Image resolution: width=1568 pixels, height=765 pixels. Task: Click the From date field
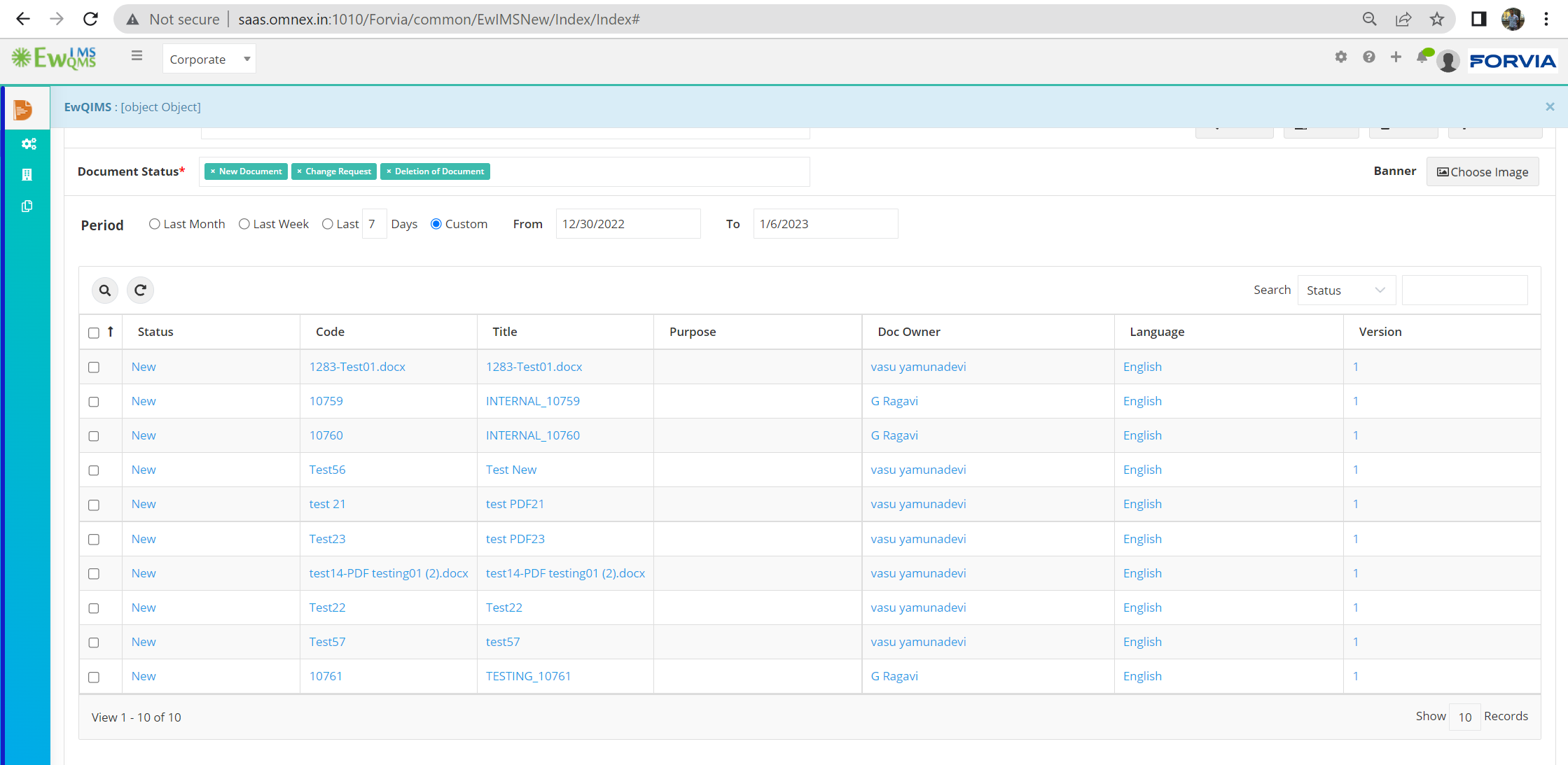tap(627, 224)
